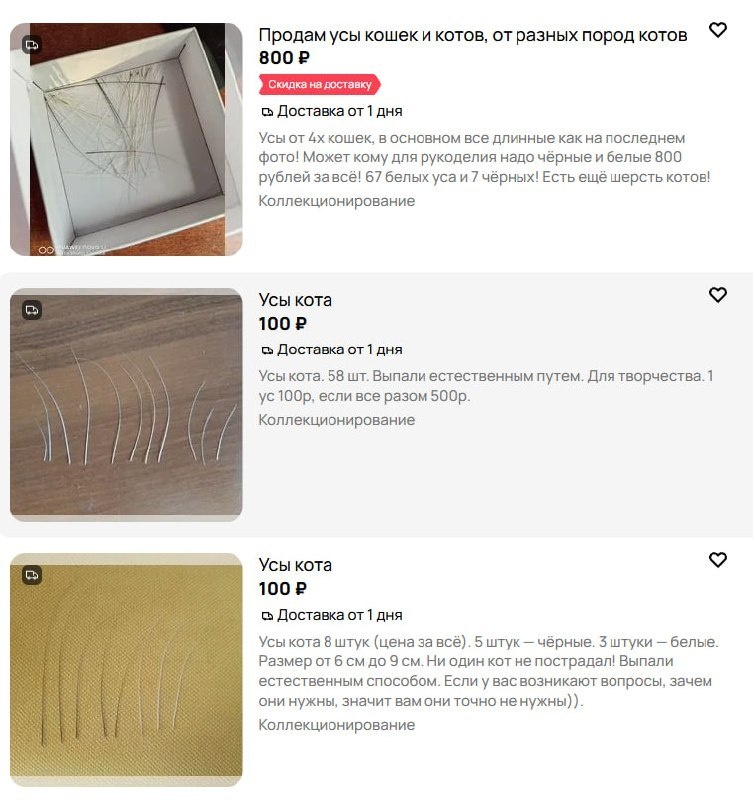Click delivery truck badge on yellow fabric photo
753x800 pixels.
(32, 575)
